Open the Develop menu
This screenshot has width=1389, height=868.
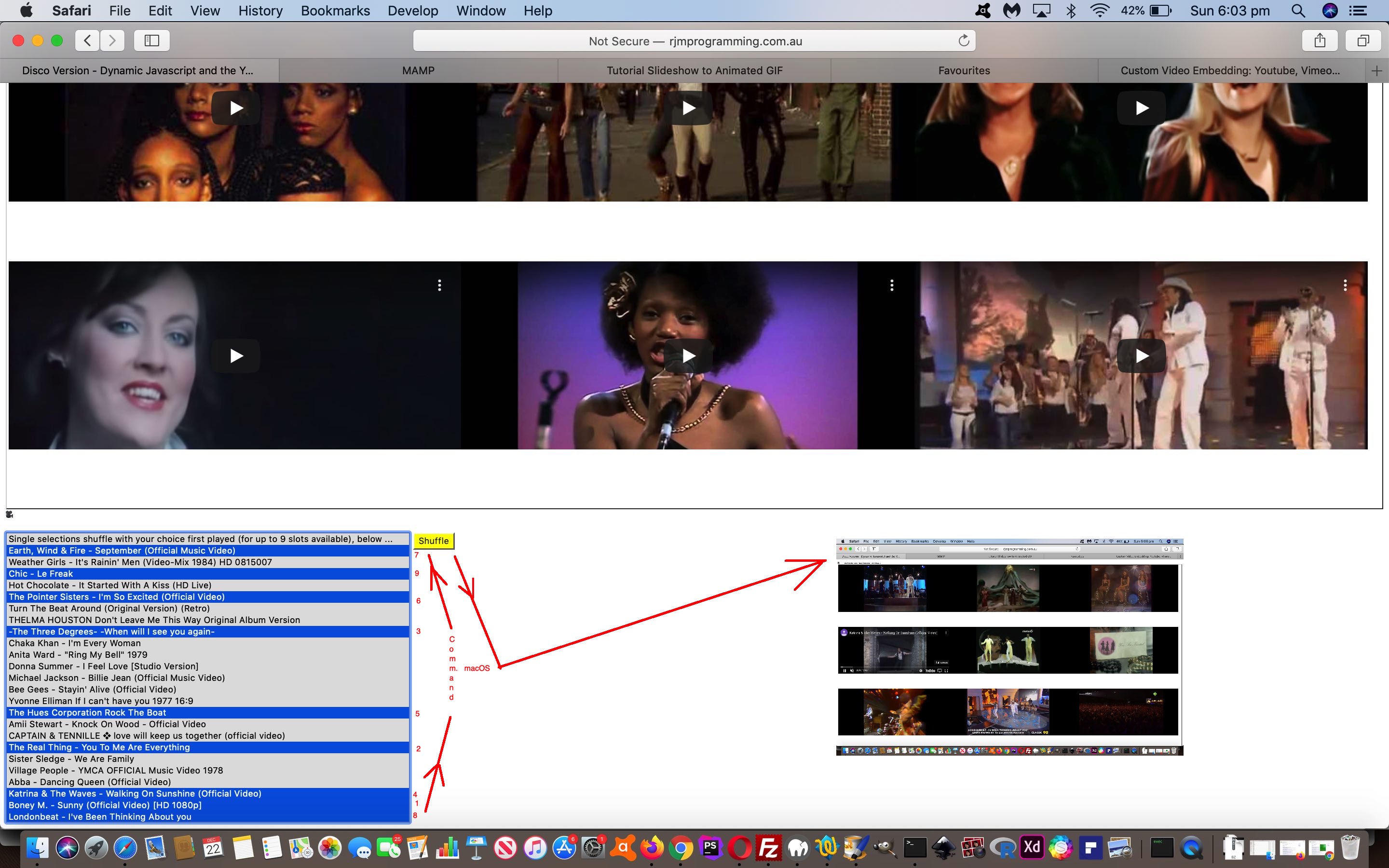click(x=413, y=10)
